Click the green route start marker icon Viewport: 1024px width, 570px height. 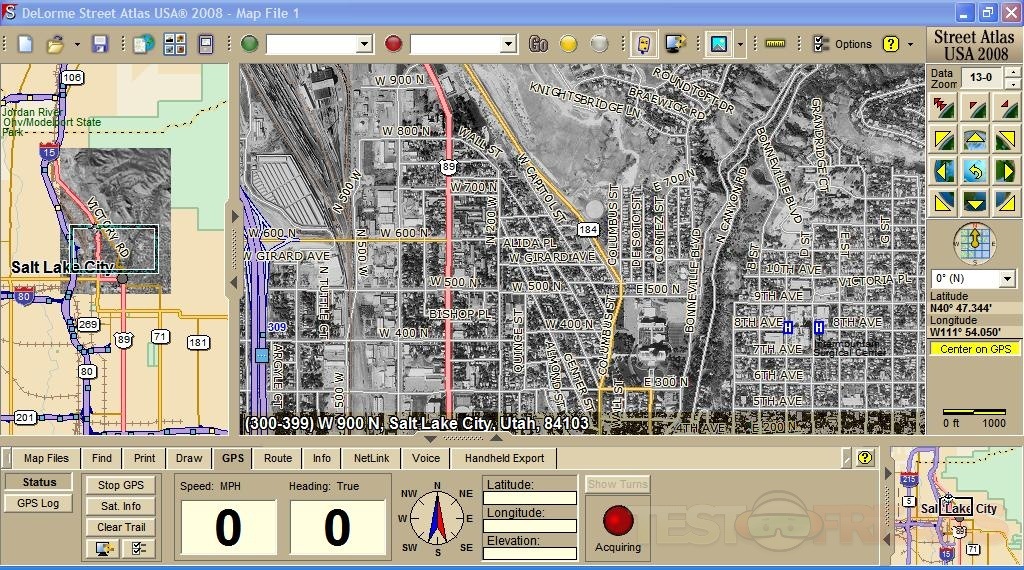[x=249, y=44]
